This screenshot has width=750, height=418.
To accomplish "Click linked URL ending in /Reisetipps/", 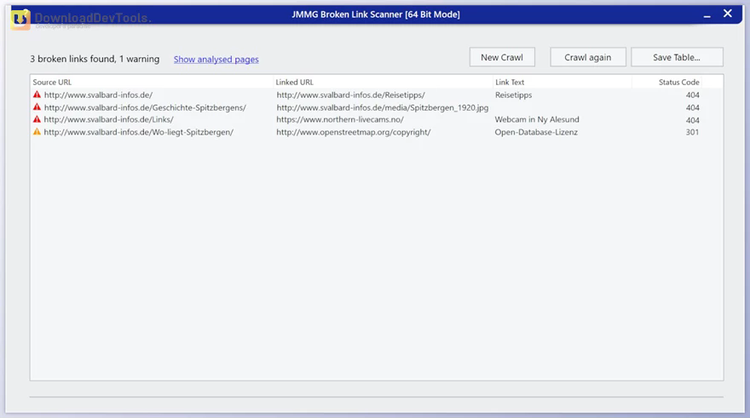I will point(351,95).
